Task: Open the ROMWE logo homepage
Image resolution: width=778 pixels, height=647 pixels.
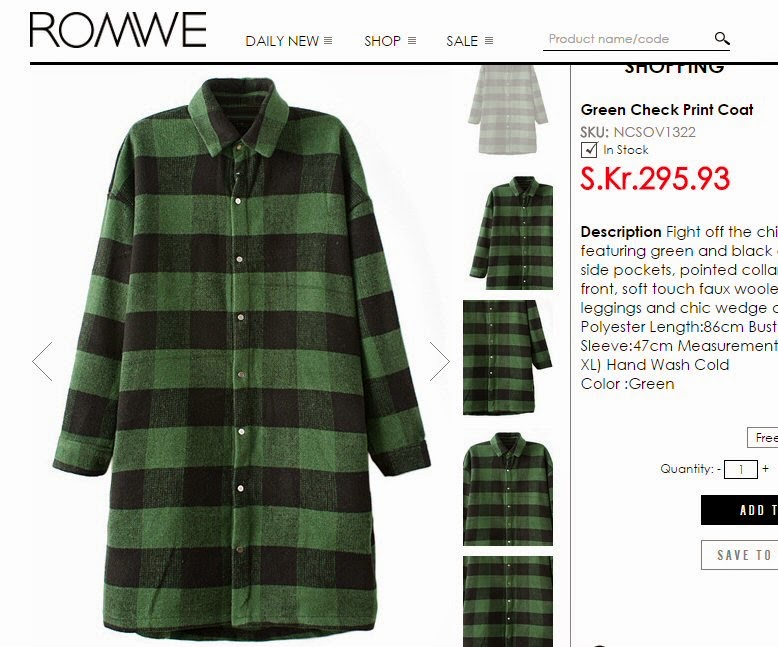Action: (118, 30)
